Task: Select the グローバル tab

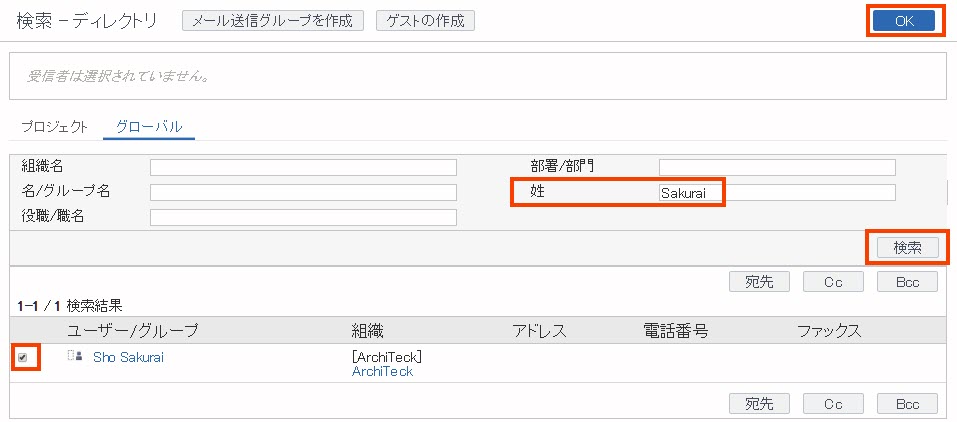Action: point(148,127)
